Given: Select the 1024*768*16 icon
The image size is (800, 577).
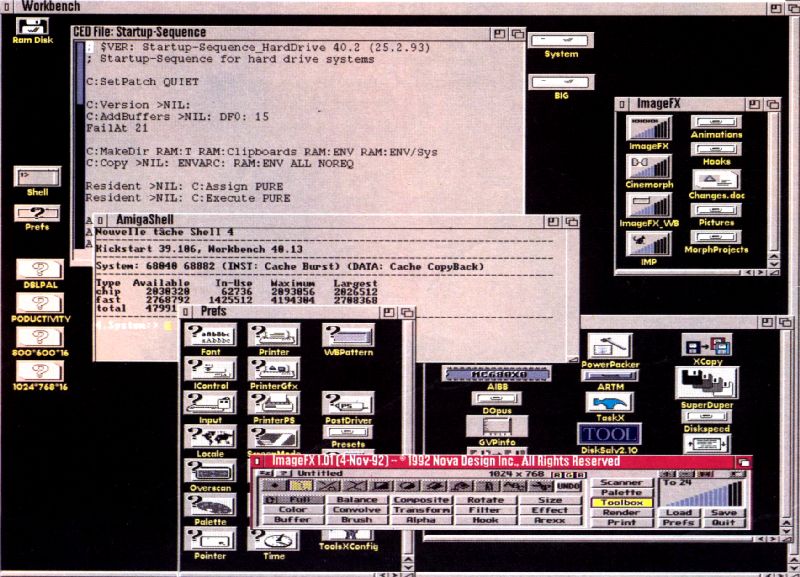Looking at the screenshot, I should [x=40, y=371].
